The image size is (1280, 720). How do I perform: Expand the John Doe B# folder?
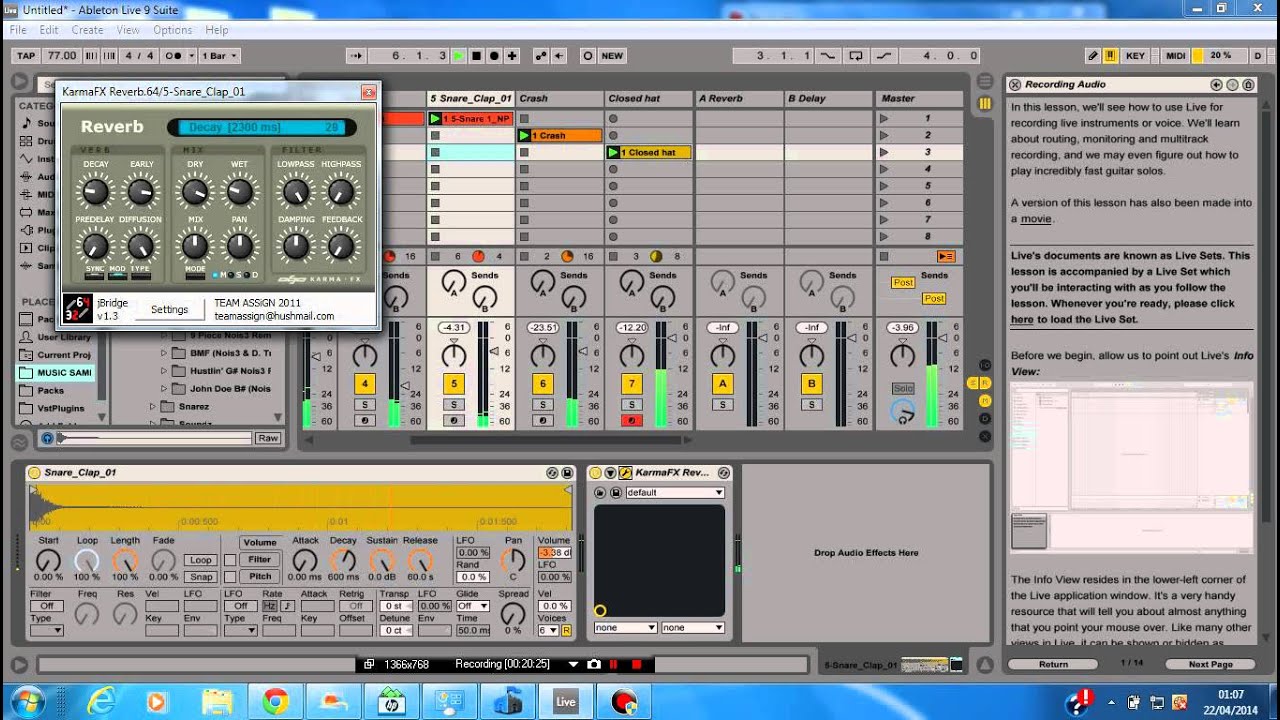tap(166, 388)
